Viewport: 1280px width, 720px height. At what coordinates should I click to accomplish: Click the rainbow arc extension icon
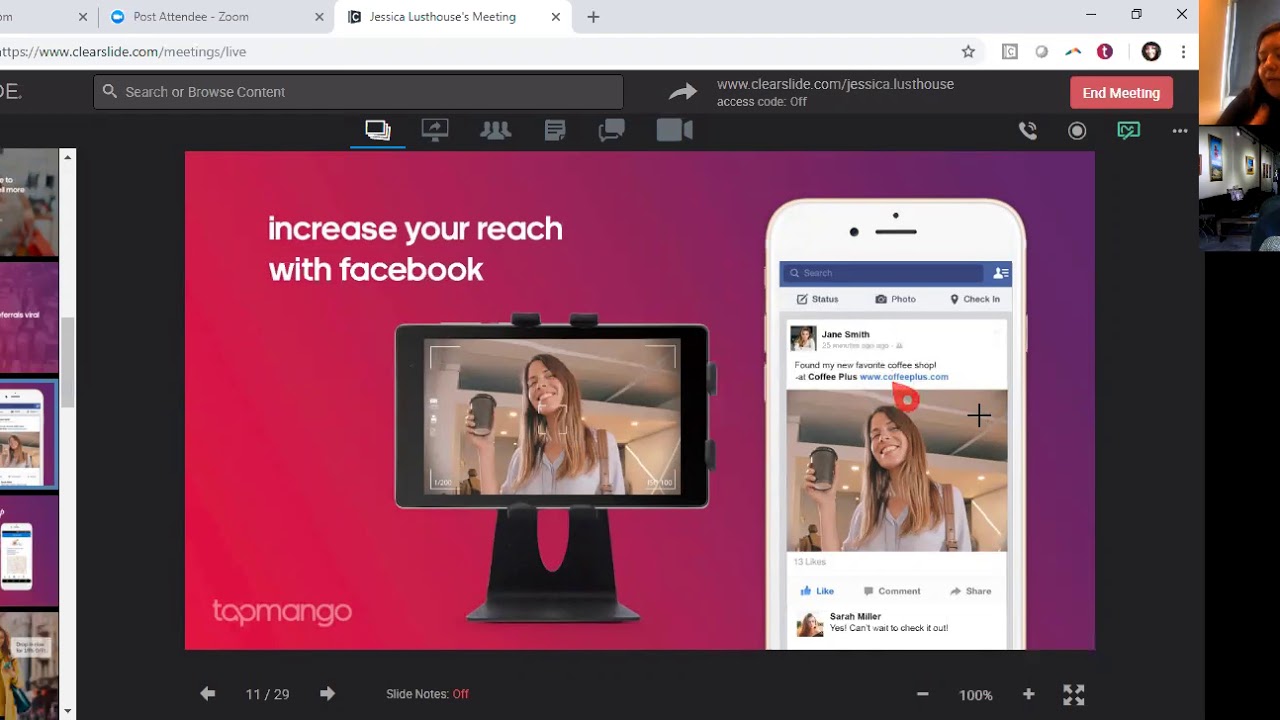tap(1073, 52)
